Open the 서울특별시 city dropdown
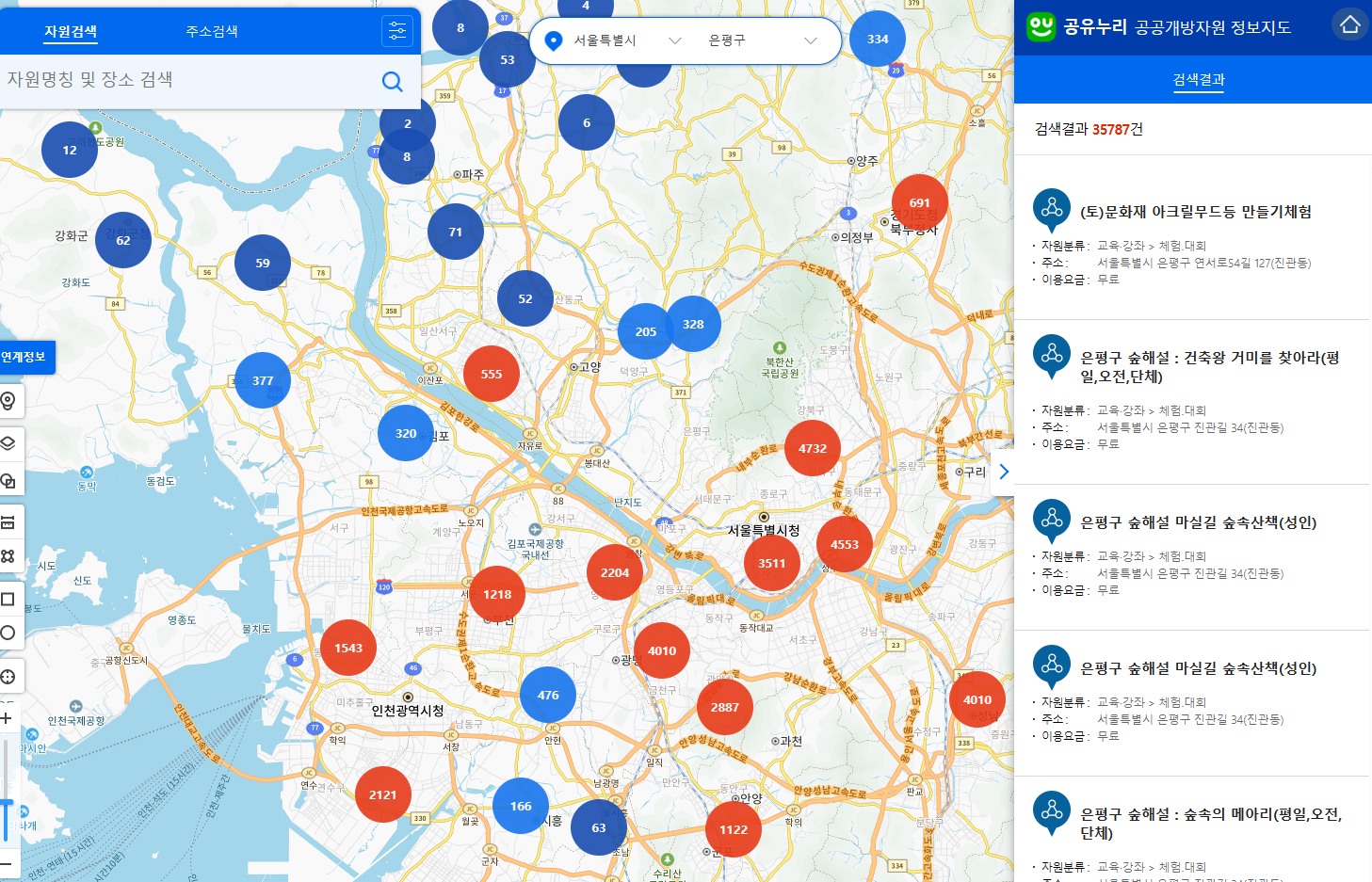This screenshot has width=1372, height=882. 626,40
